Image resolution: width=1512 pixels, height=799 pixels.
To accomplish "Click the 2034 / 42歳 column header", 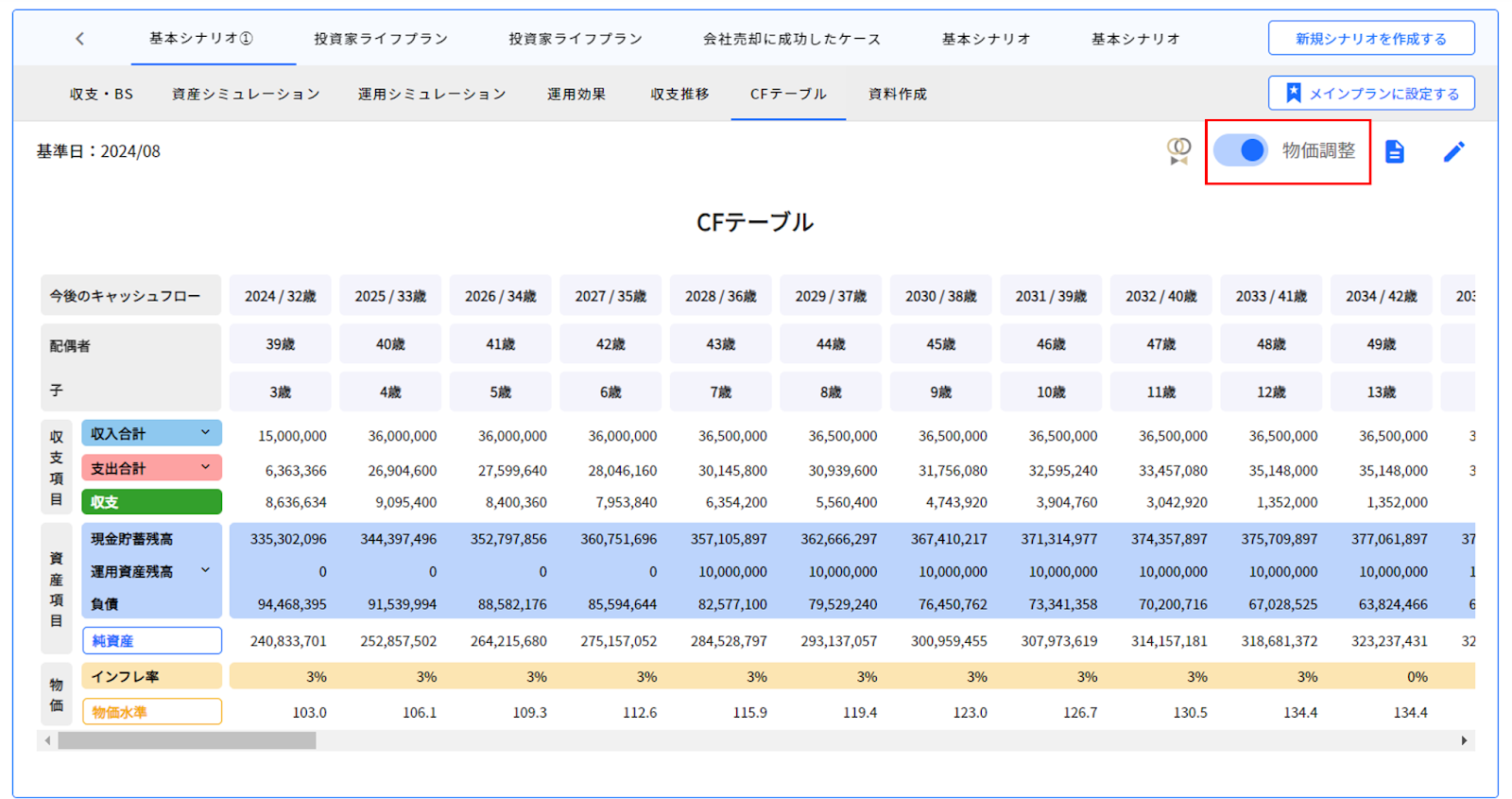I will [x=1381, y=295].
